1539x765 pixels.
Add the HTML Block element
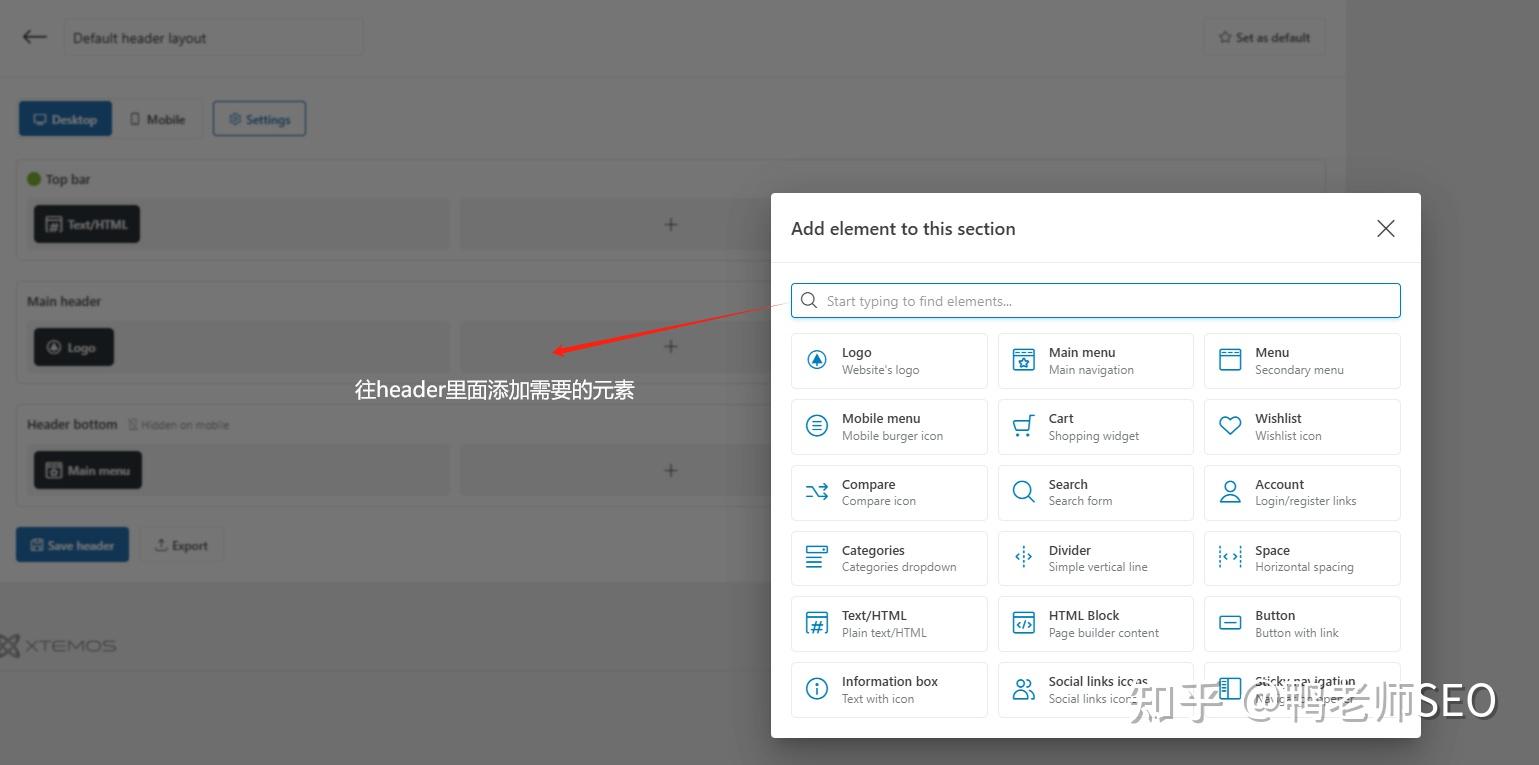1095,623
